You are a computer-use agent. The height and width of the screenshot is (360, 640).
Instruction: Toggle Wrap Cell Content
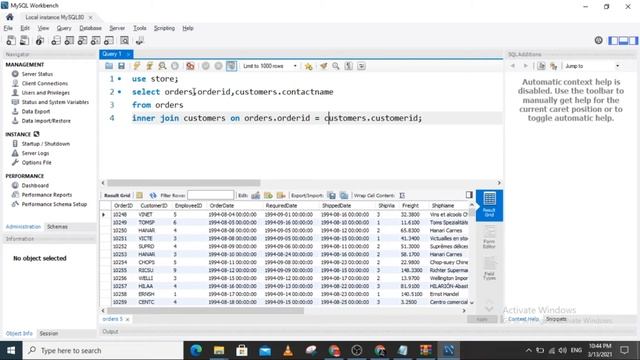402,195
